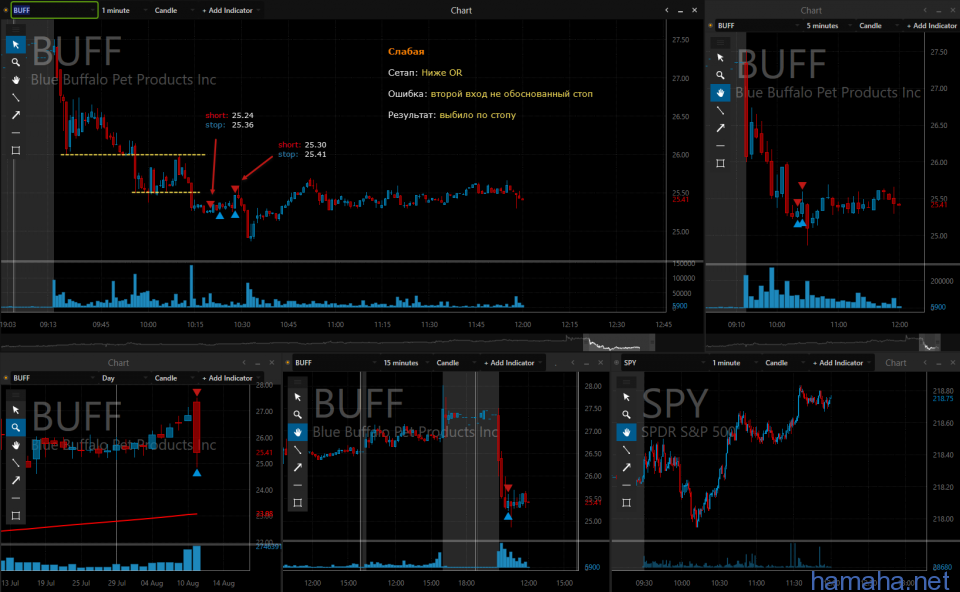Viewport: 960px width, 592px height.
Task: Select the horizontal line tool in the BUFF Day chart
Action: (x=15, y=498)
